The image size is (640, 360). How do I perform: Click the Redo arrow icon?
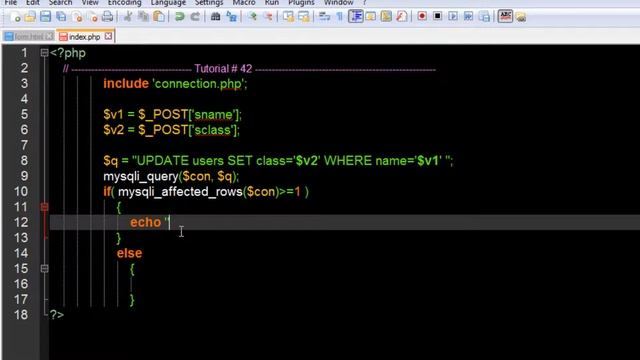click(195, 17)
